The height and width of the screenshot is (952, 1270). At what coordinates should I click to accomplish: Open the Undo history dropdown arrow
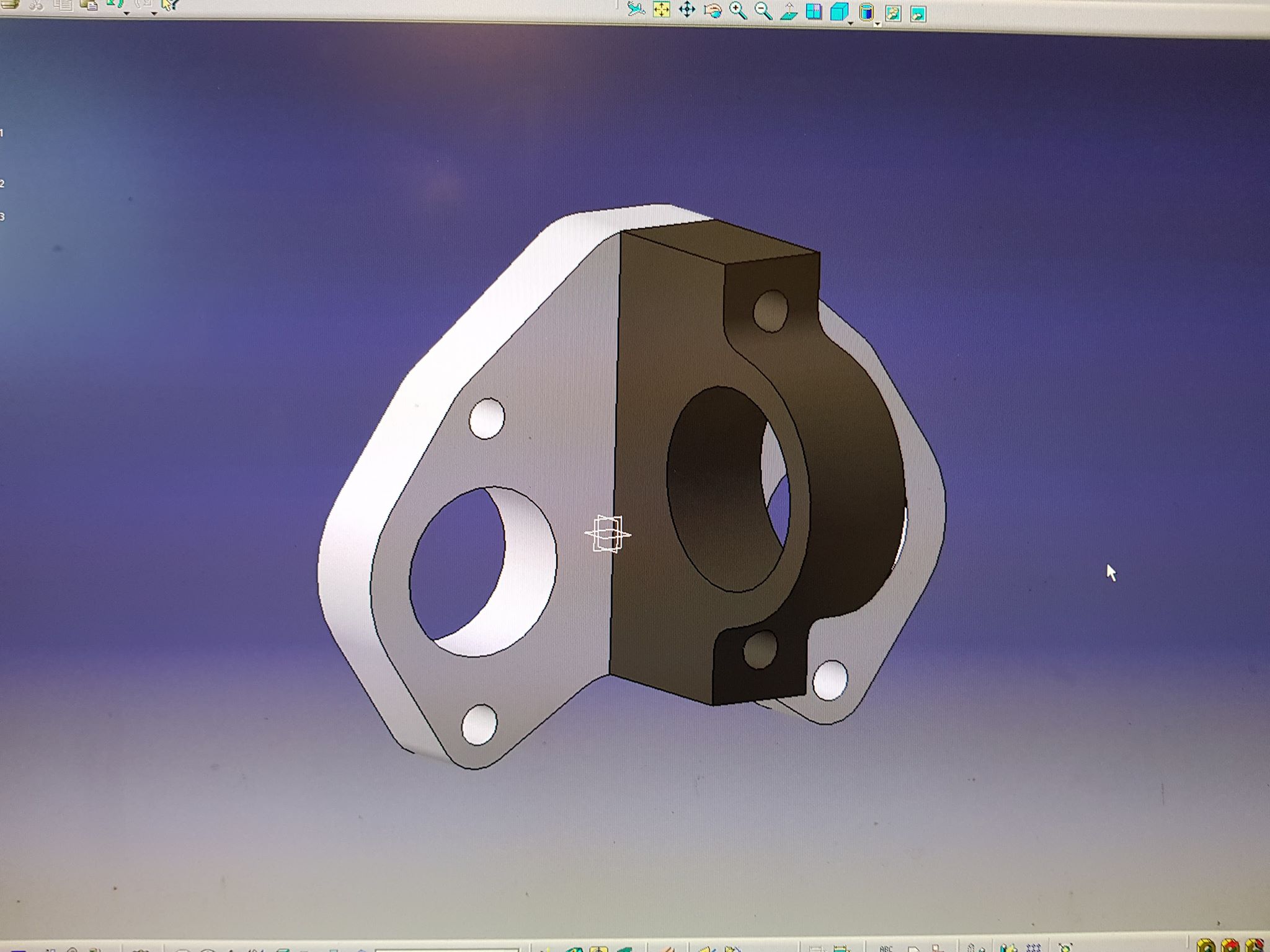coord(127,12)
